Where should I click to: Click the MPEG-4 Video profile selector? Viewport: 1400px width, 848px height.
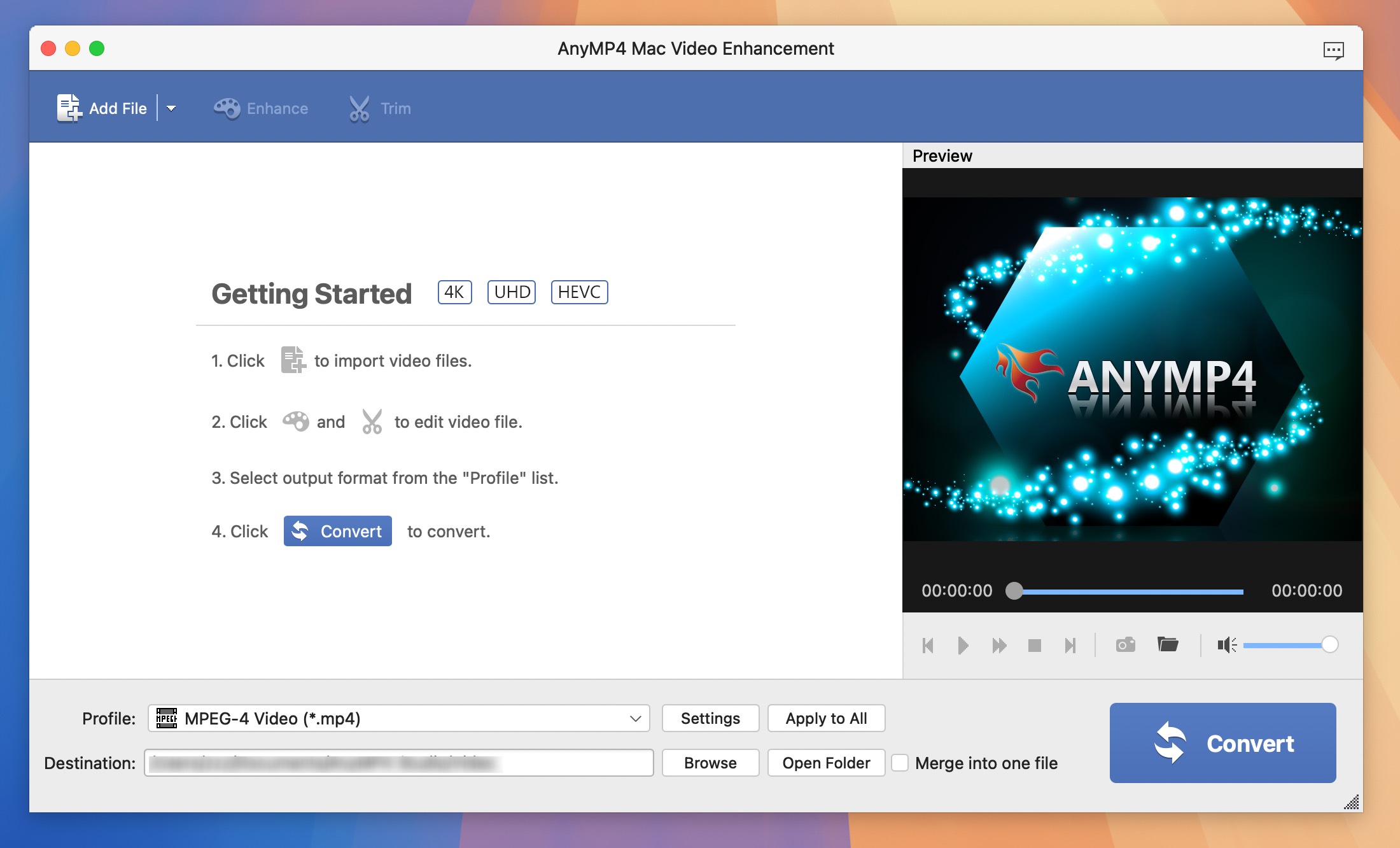[397, 719]
